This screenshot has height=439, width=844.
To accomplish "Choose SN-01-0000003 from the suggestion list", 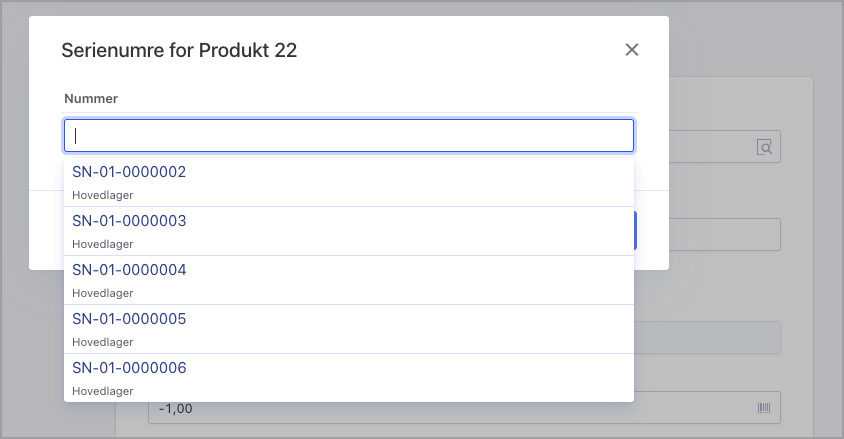I will 129,221.
